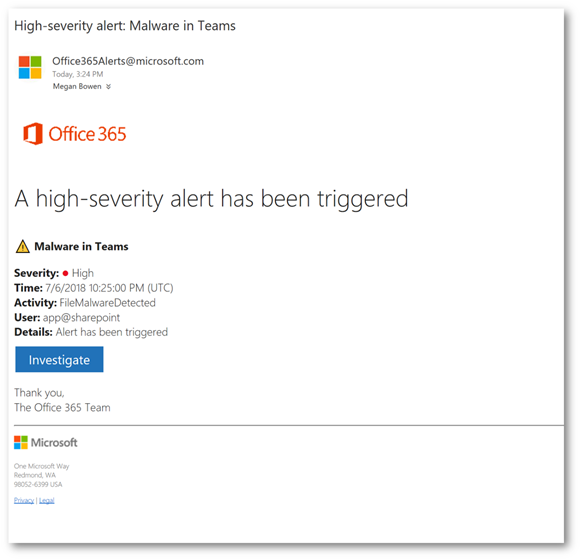Click the One Microsoft Way address text
The height and width of the screenshot is (560, 581).
coord(42,466)
